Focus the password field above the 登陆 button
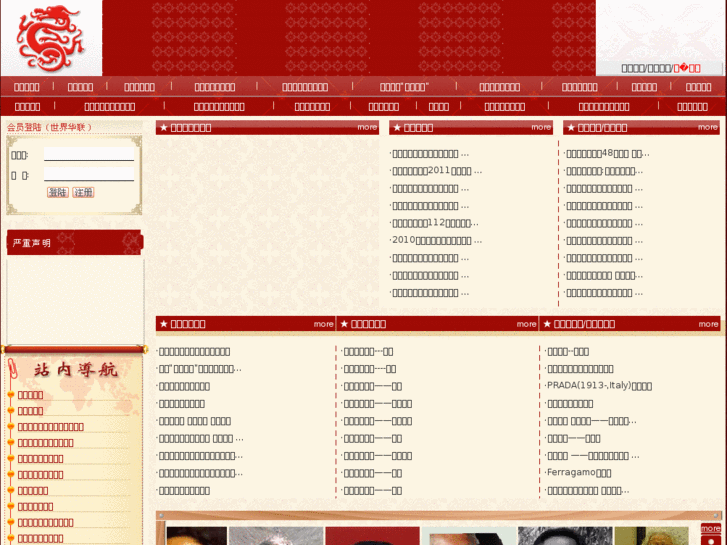The image size is (727, 545). click(89, 174)
